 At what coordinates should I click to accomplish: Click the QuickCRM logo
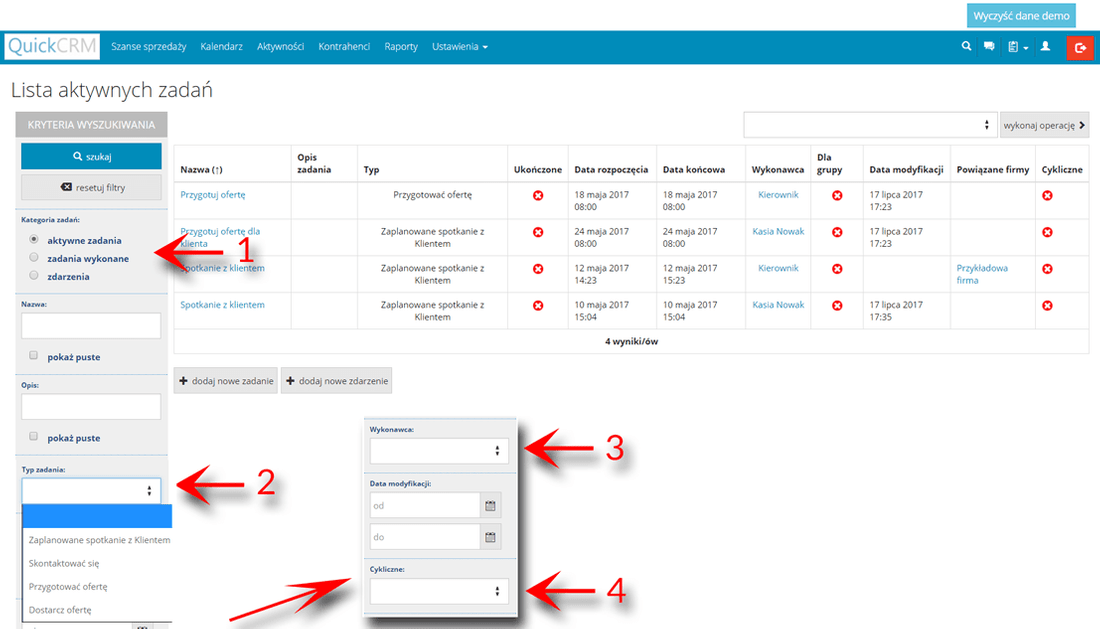click(51, 47)
